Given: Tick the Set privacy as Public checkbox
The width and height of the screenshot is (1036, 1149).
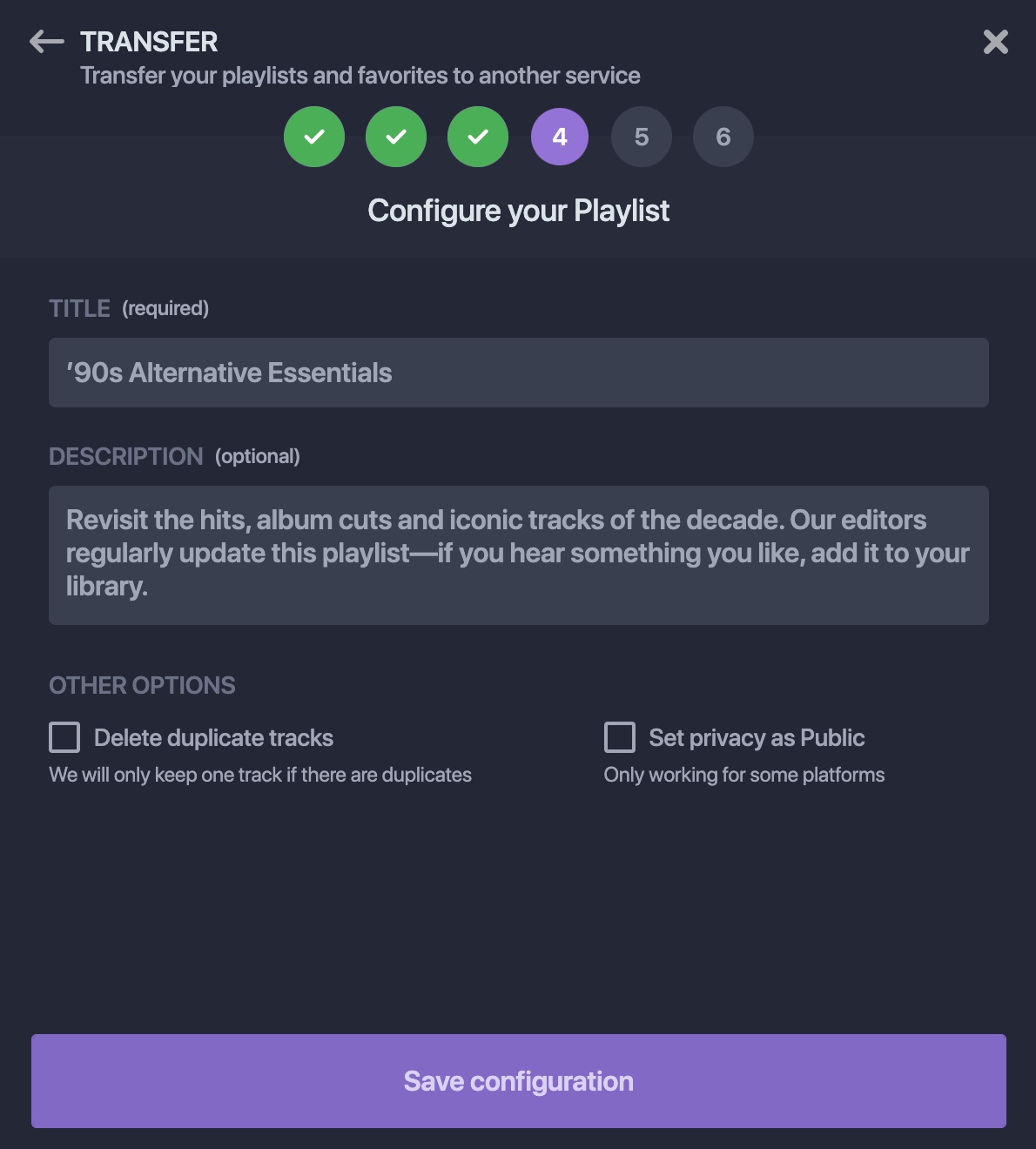Looking at the screenshot, I should coord(620,737).
